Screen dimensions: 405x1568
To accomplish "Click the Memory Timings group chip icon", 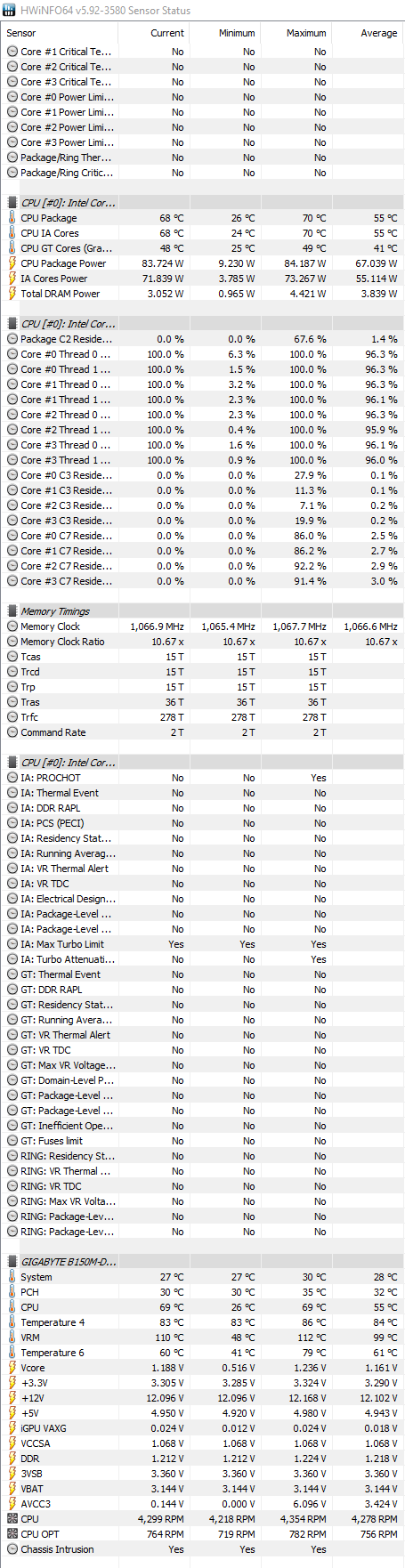I will tap(12, 611).
